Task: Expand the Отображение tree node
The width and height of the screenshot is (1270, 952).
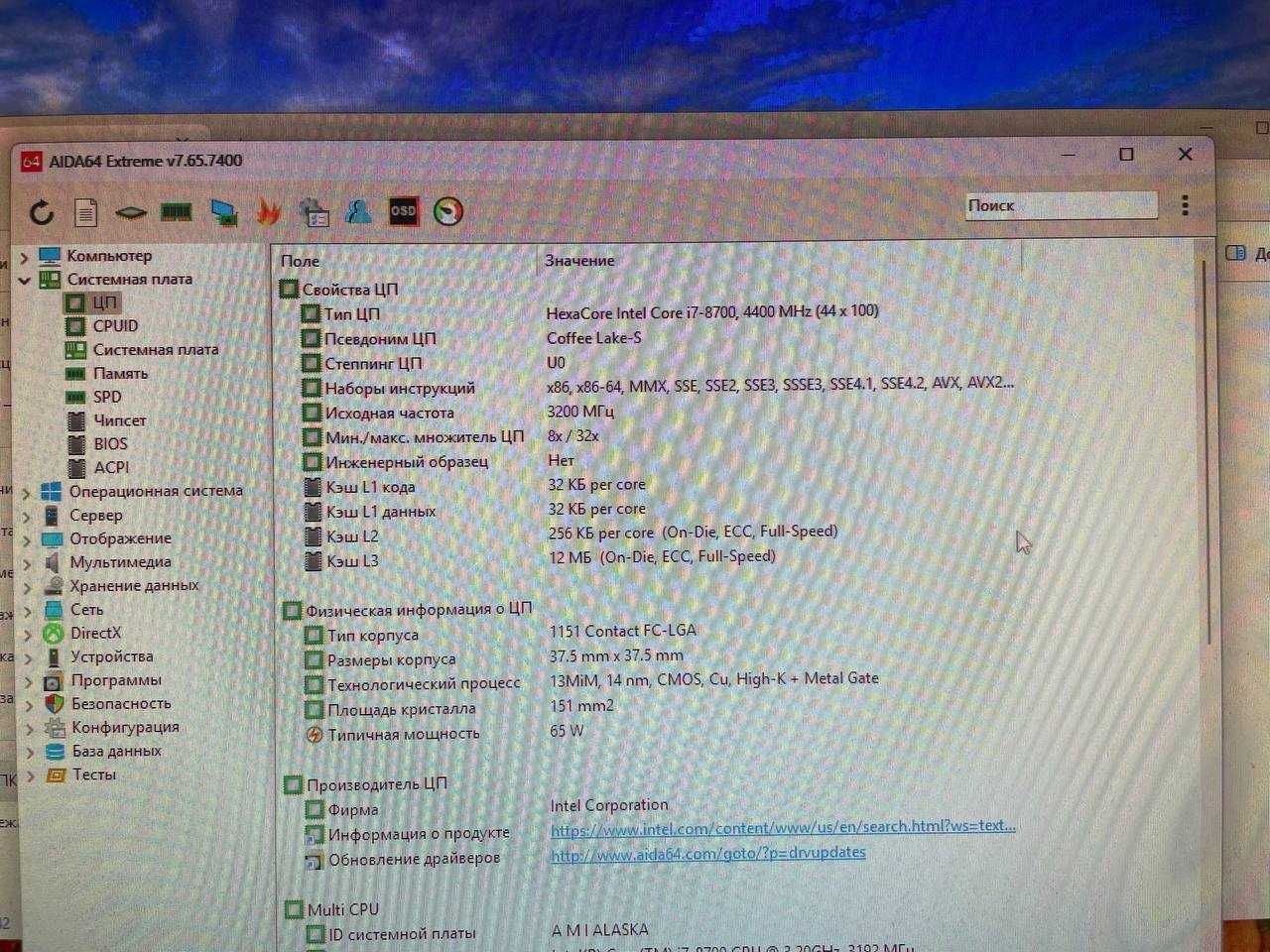Action: (27, 539)
